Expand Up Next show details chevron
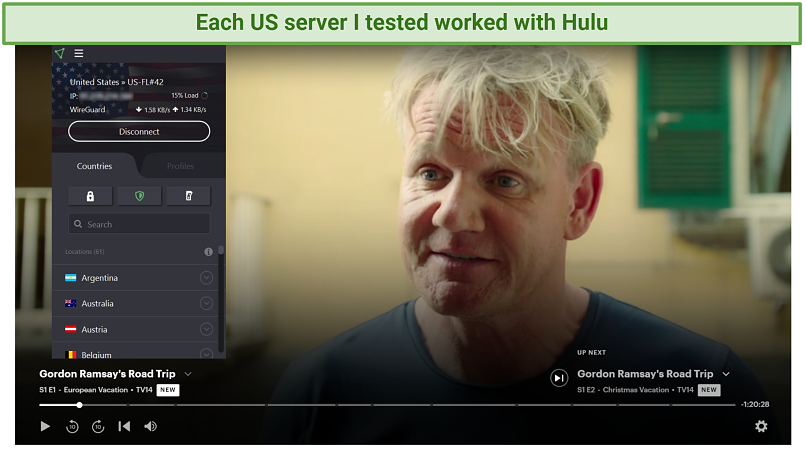Screen dimensions: 806x453 (726, 374)
